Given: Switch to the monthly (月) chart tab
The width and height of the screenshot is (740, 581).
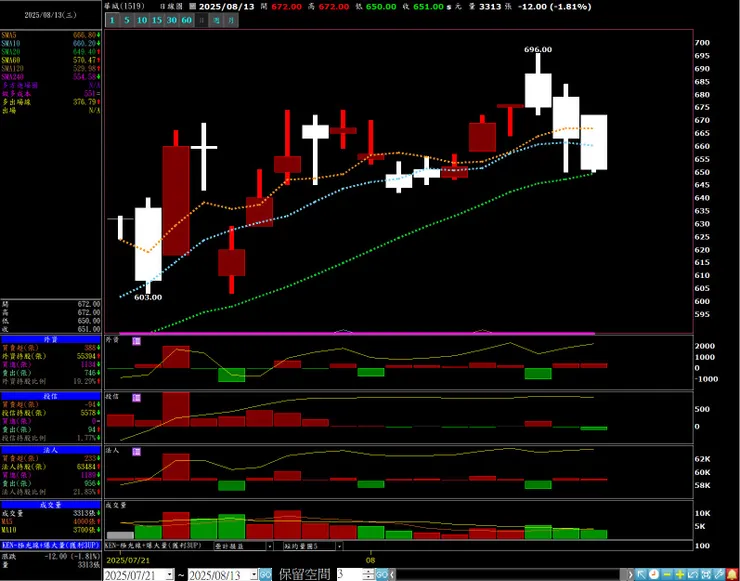Looking at the screenshot, I should click(x=231, y=20).
